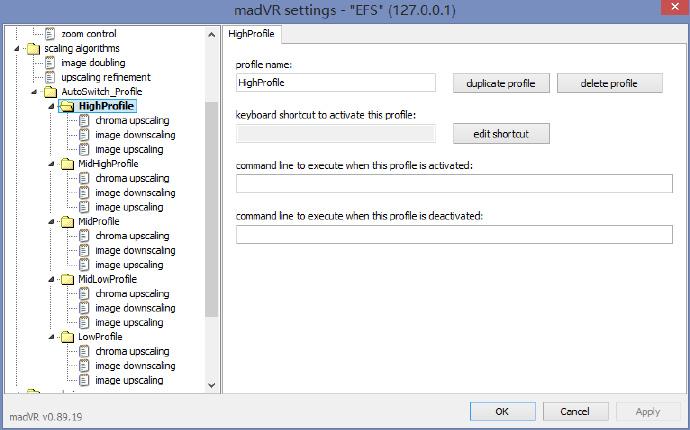Screen dimensions: 690x430
Task: Select the image doubling page icon
Action: pos(51,63)
